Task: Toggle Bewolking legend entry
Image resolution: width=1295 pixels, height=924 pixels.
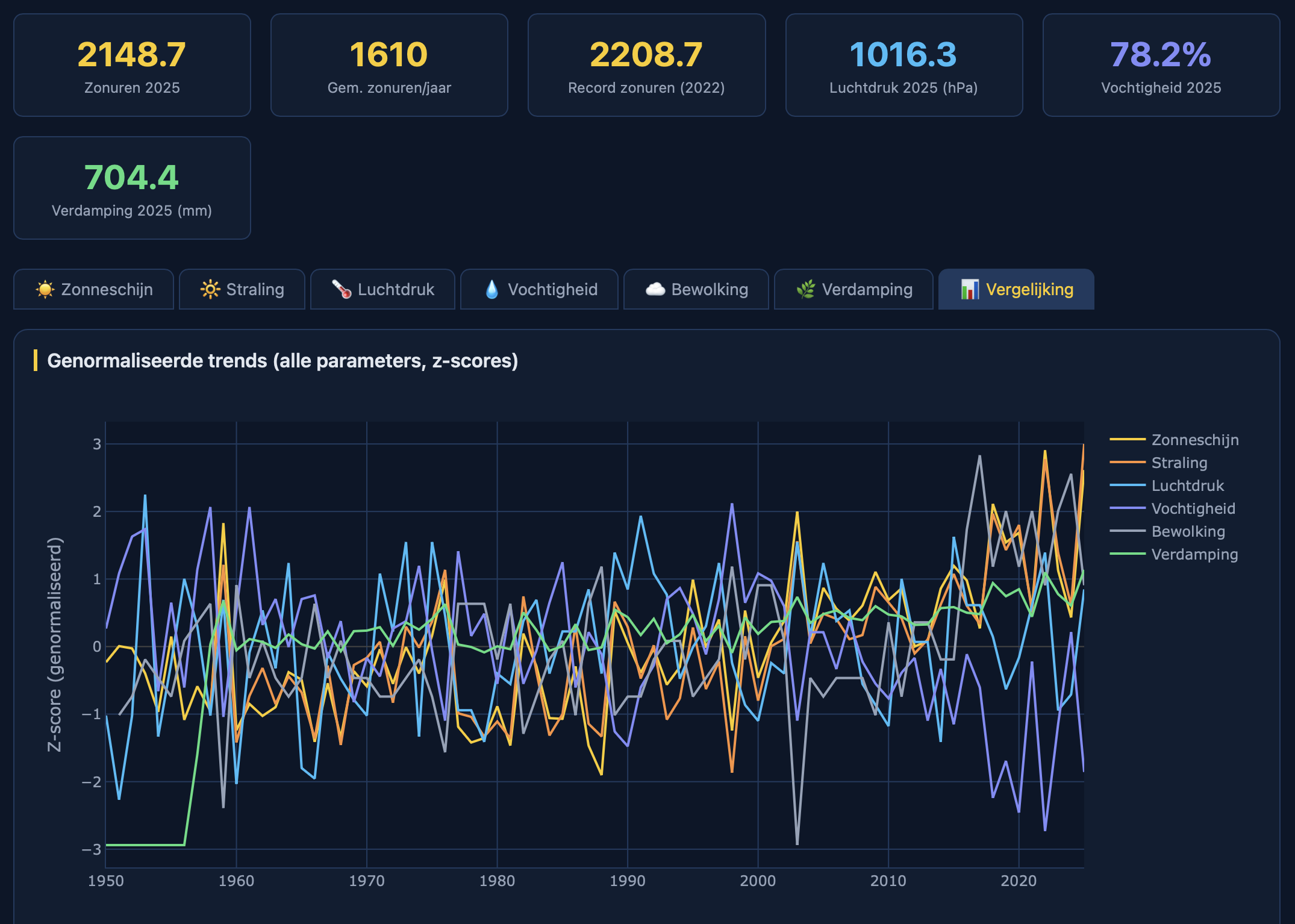Action: click(x=1188, y=532)
